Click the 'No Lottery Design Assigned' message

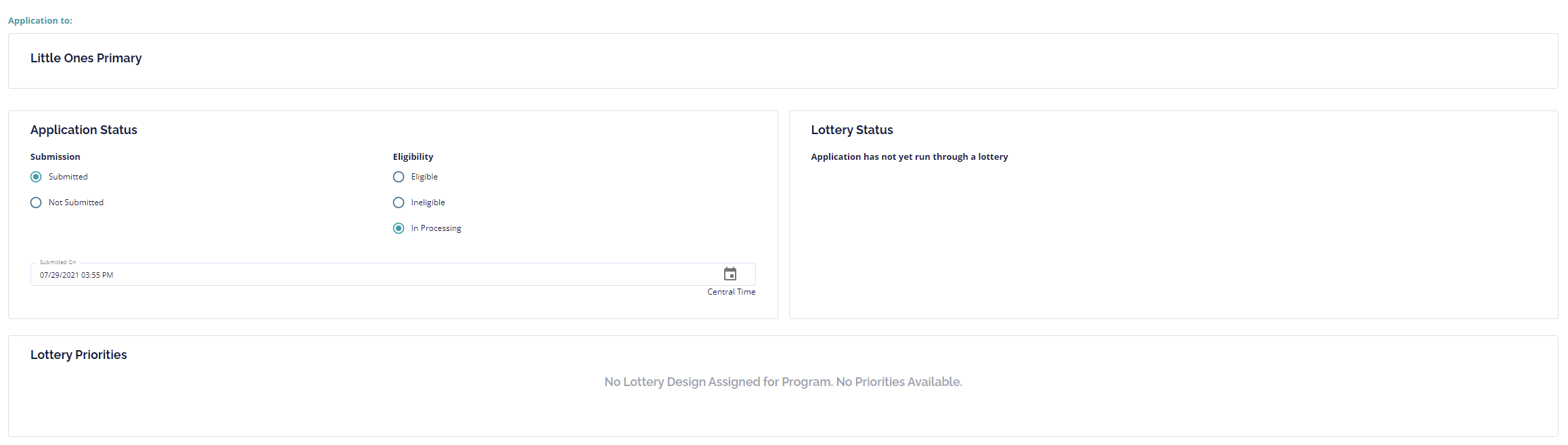point(783,382)
